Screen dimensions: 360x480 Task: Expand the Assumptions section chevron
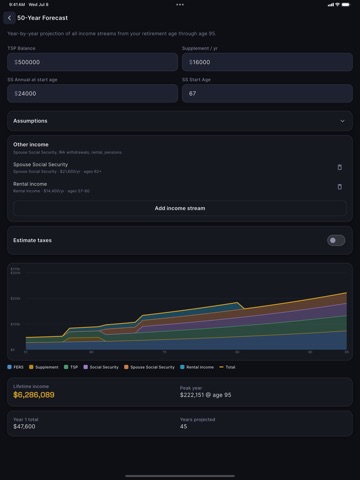click(342, 121)
